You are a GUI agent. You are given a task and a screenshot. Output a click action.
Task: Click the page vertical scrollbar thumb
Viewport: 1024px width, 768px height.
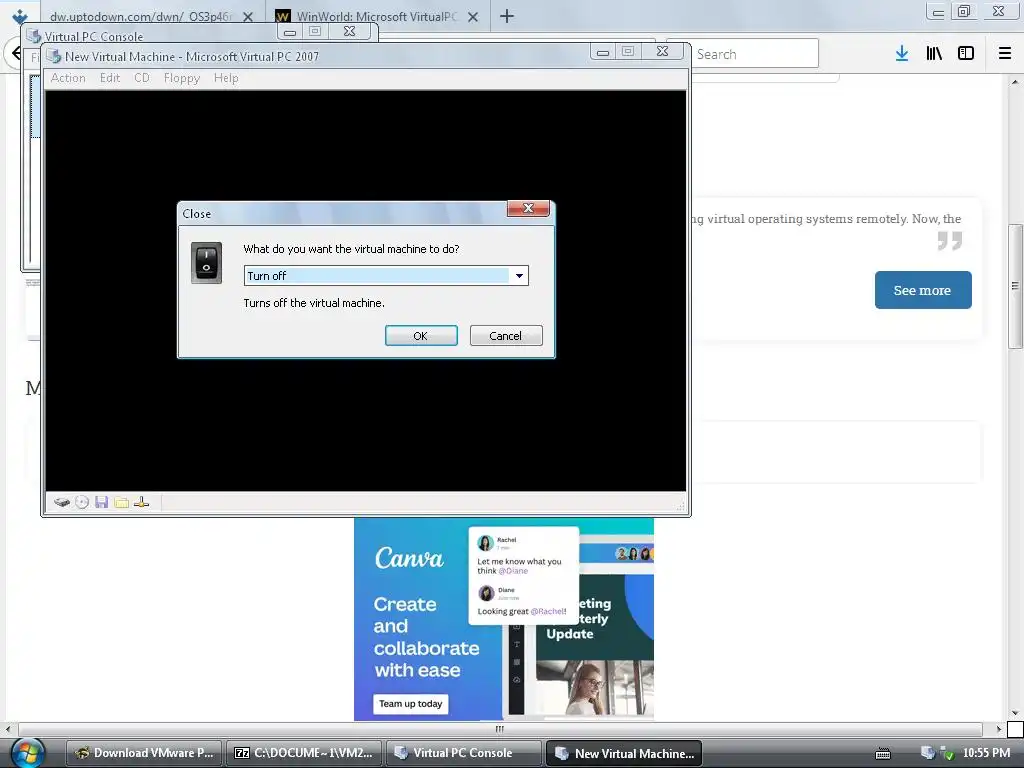pyautogui.click(x=1015, y=286)
